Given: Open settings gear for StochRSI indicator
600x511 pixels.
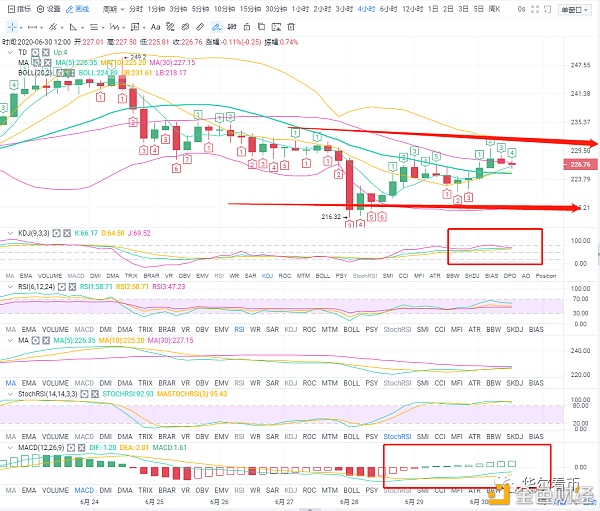Looking at the screenshot, I should pyautogui.click(x=85, y=394).
